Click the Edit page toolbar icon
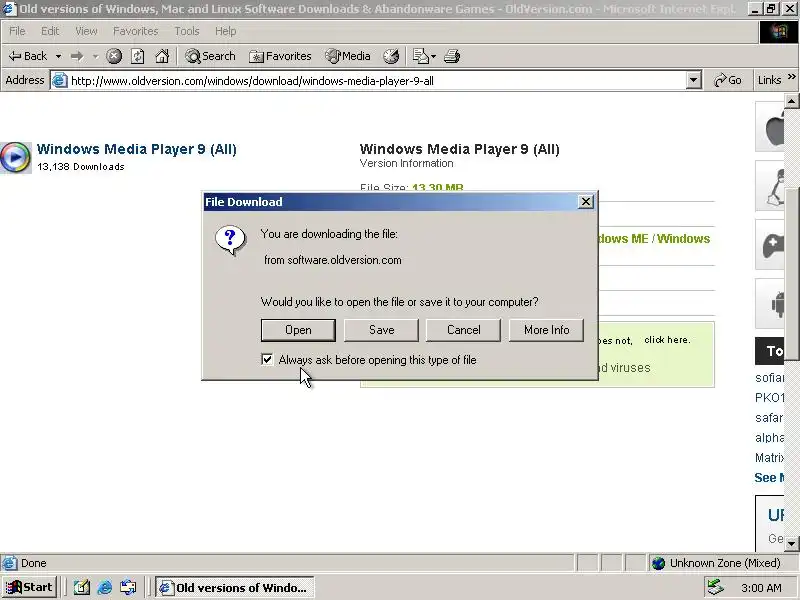This screenshot has height=600, width=800. click(420, 56)
